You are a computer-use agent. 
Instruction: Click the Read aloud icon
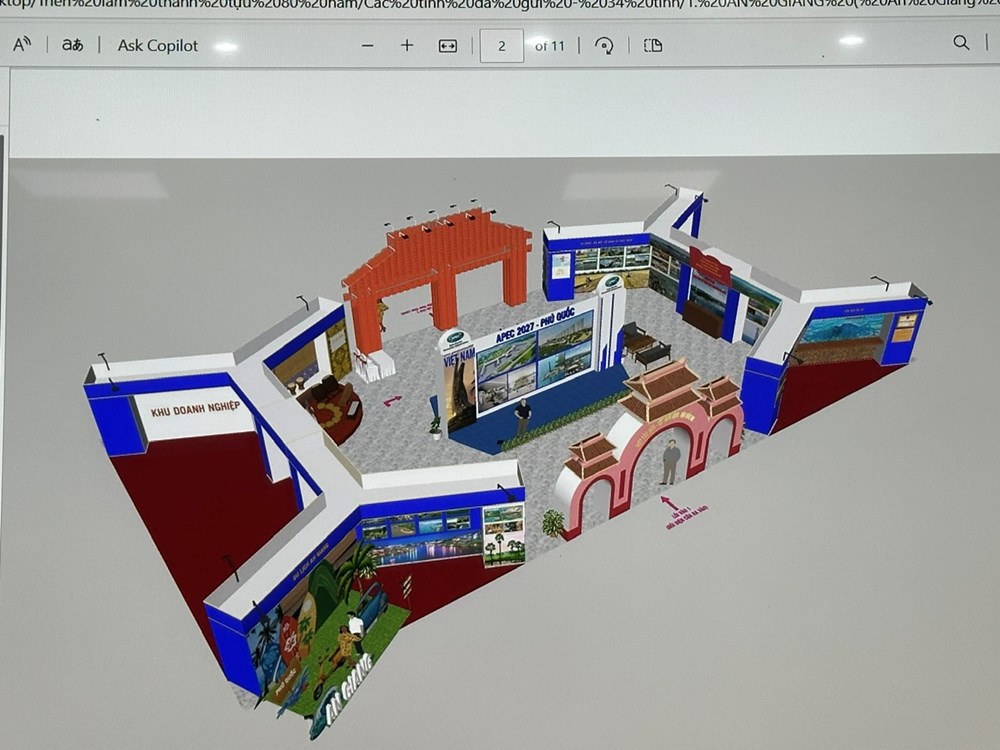tap(22, 45)
